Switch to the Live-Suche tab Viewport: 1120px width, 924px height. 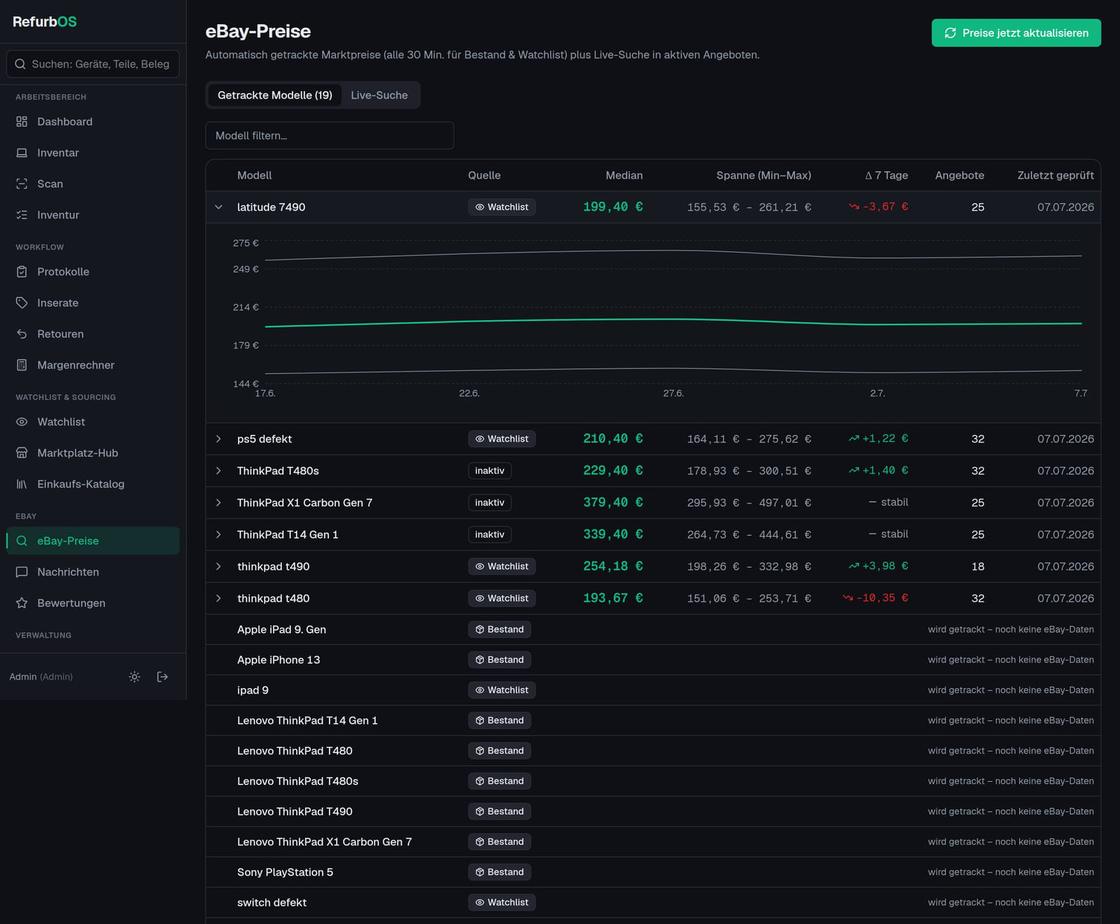(x=379, y=95)
